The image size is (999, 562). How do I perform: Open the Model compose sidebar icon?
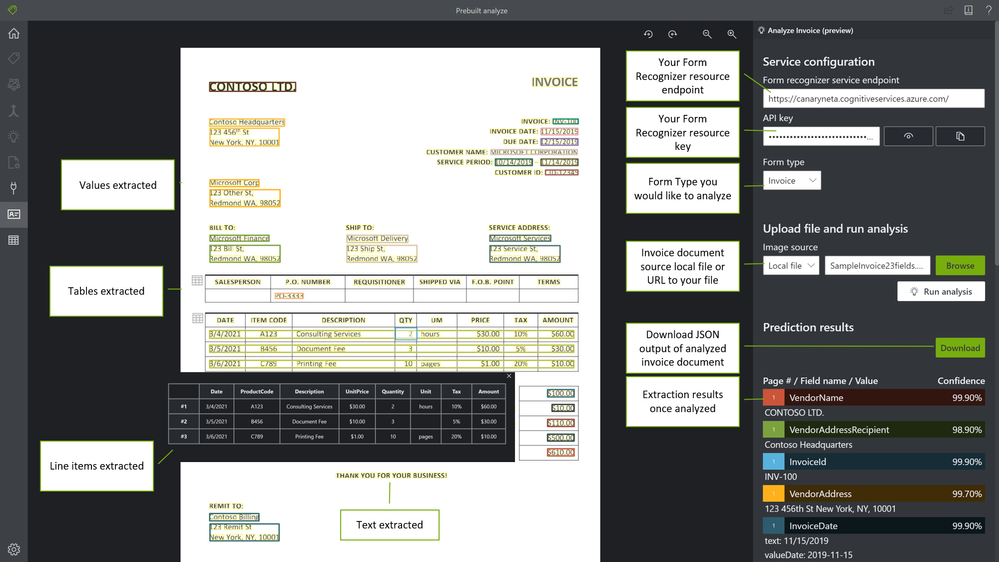pyautogui.click(x=13, y=111)
